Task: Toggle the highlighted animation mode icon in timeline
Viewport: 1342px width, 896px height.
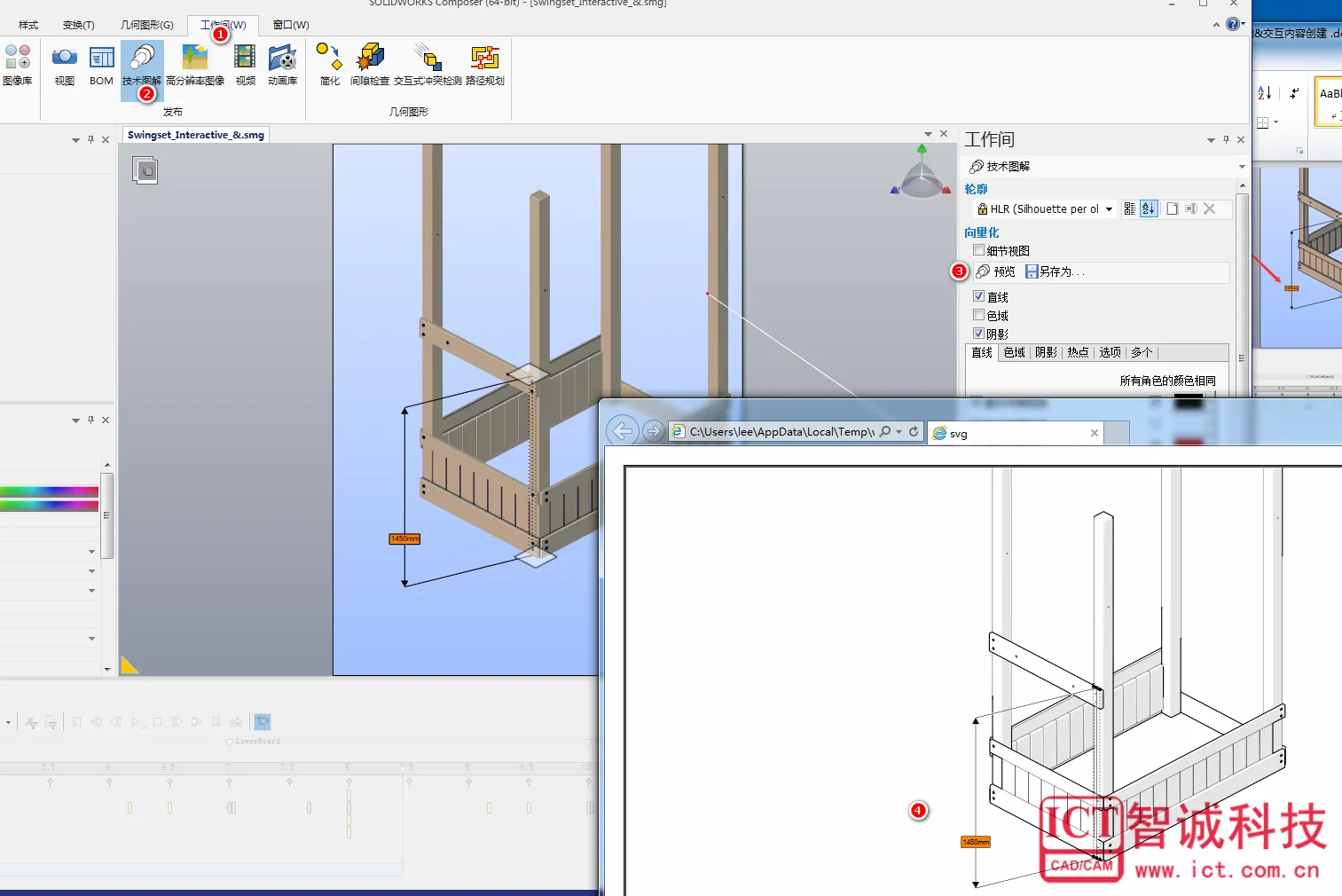Action: [x=262, y=722]
